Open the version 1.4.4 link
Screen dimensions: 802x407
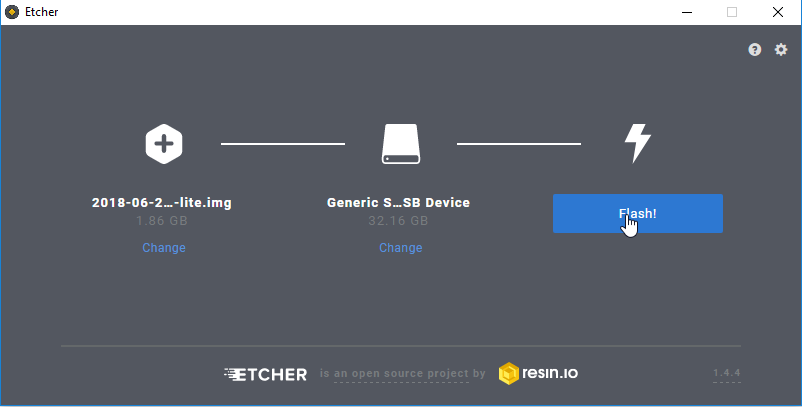[x=727, y=373]
